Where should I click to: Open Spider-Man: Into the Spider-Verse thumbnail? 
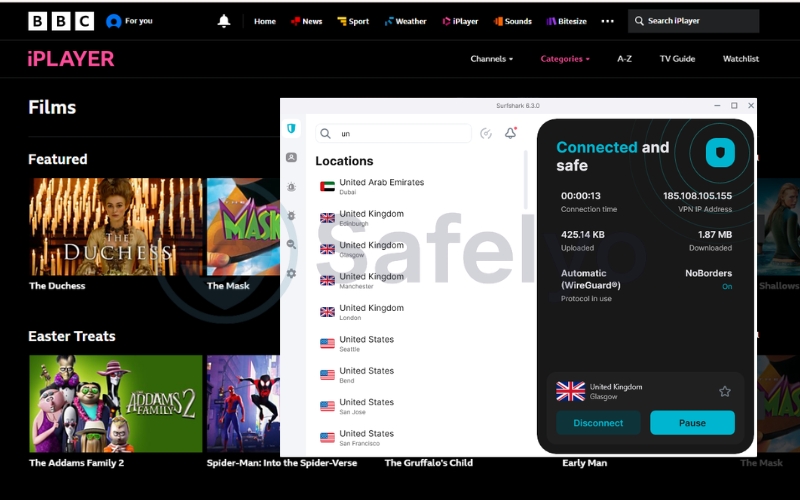point(243,404)
